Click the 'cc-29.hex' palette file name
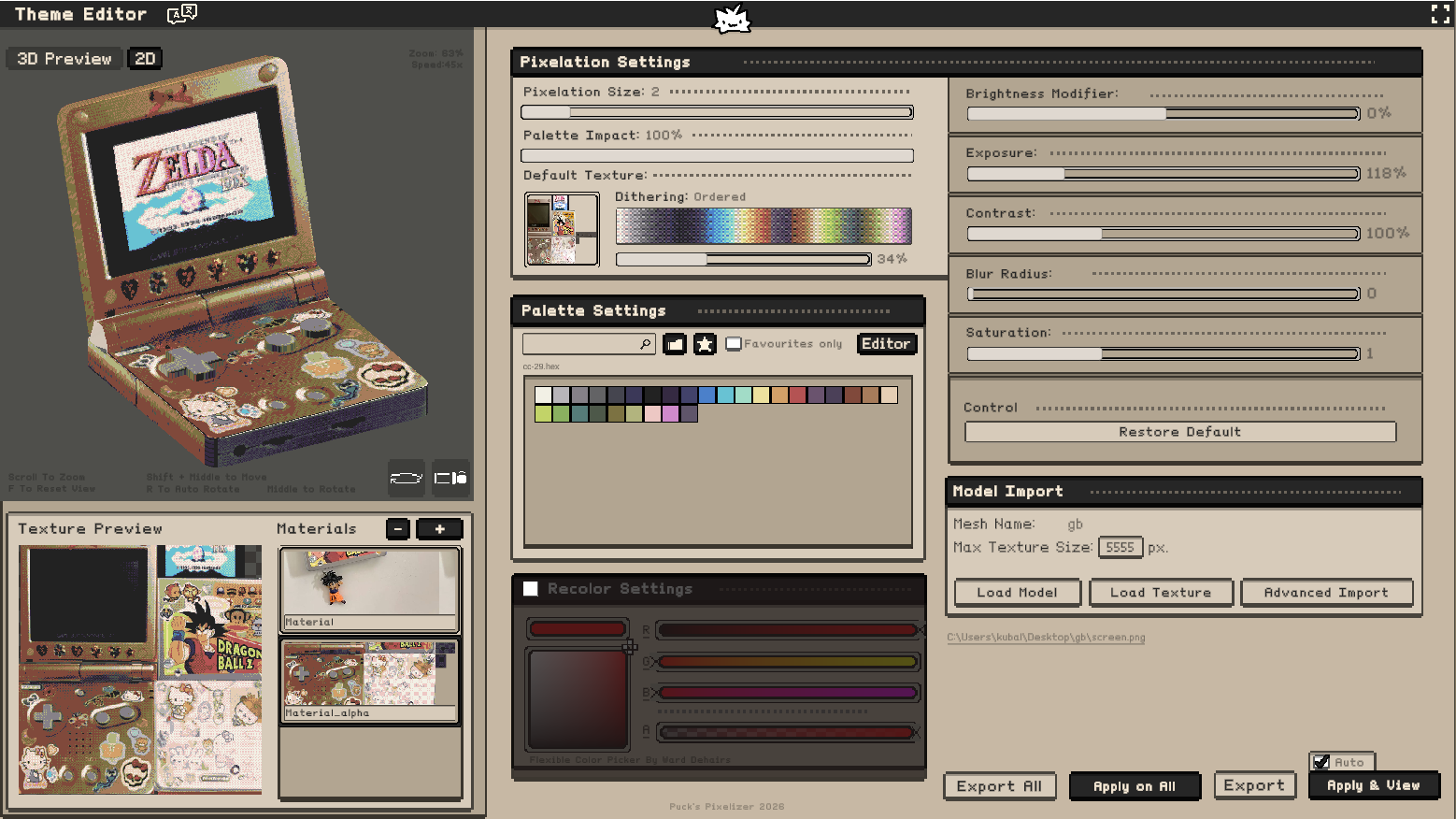This screenshot has width=1456, height=819. click(541, 366)
